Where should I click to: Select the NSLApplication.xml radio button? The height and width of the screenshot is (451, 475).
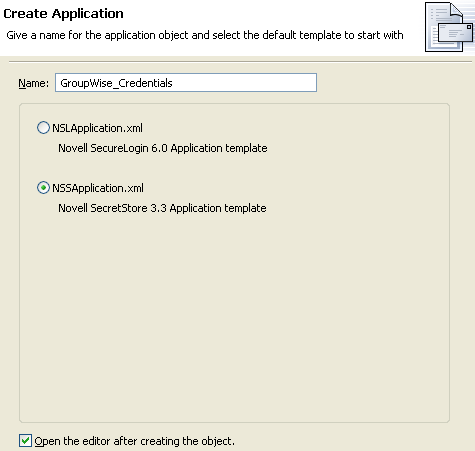43,128
